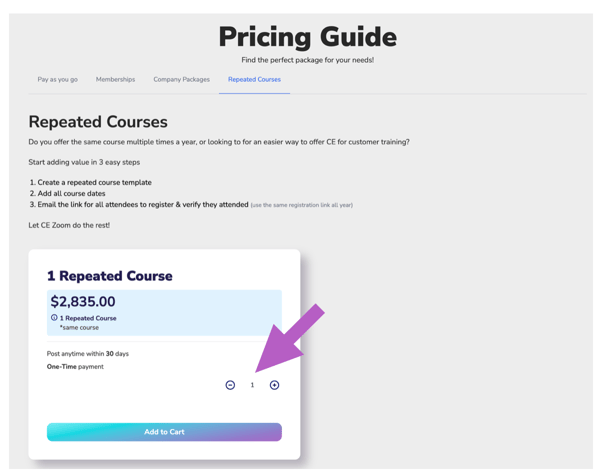Click the "One-Time payment" label
The image size is (606, 473).
click(75, 367)
